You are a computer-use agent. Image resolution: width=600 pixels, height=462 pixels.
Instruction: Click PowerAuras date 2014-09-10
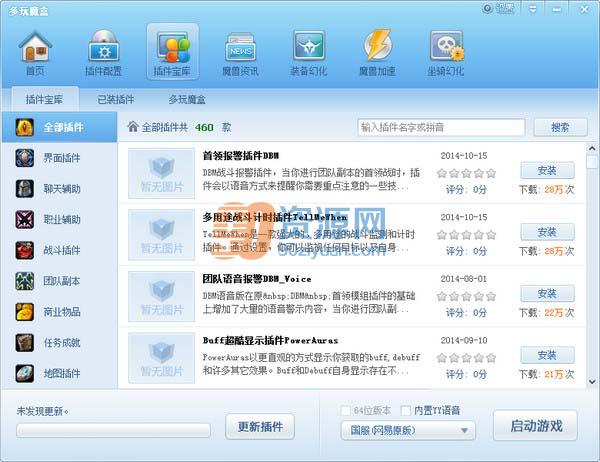(464, 340)
